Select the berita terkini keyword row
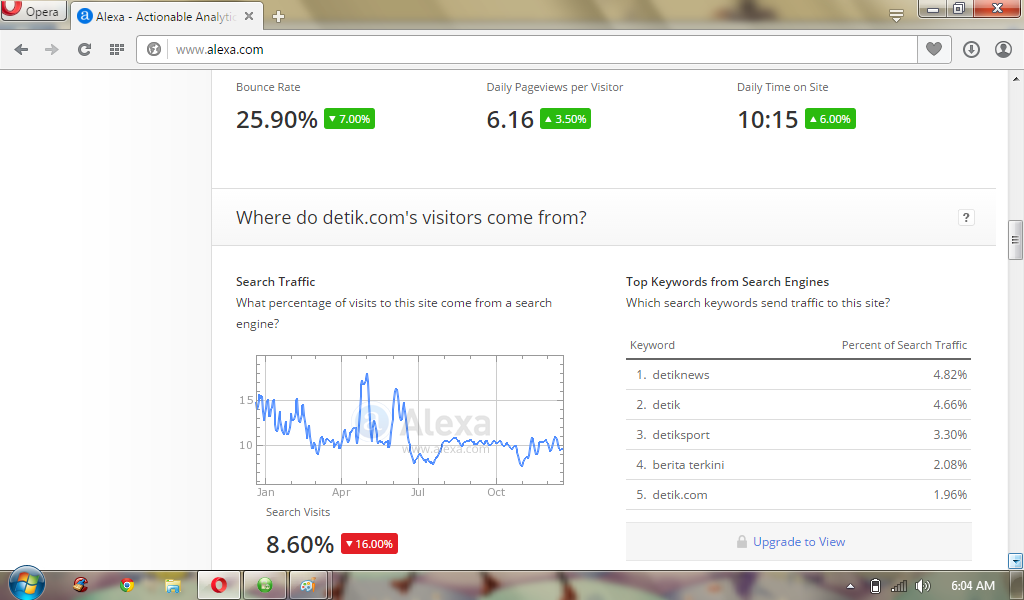 click(798, 465)
